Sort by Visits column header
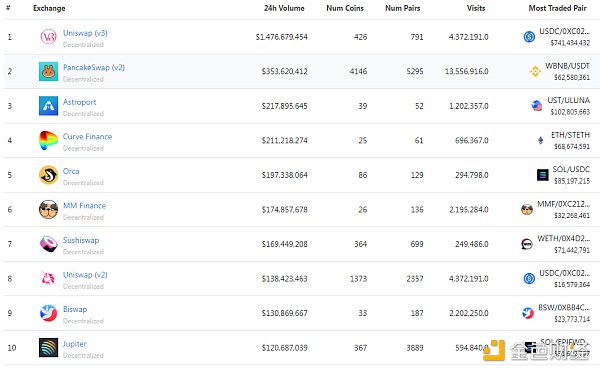The image size is (600, 372). point(476,8)
